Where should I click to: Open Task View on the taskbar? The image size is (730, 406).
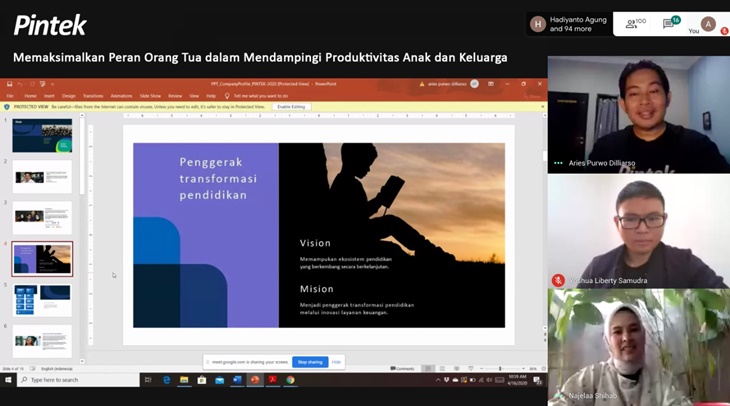[148, 380]
